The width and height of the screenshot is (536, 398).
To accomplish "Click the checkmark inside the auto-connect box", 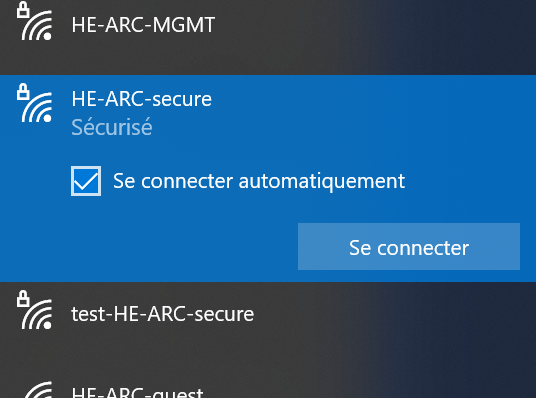I will tap(86, 181).
